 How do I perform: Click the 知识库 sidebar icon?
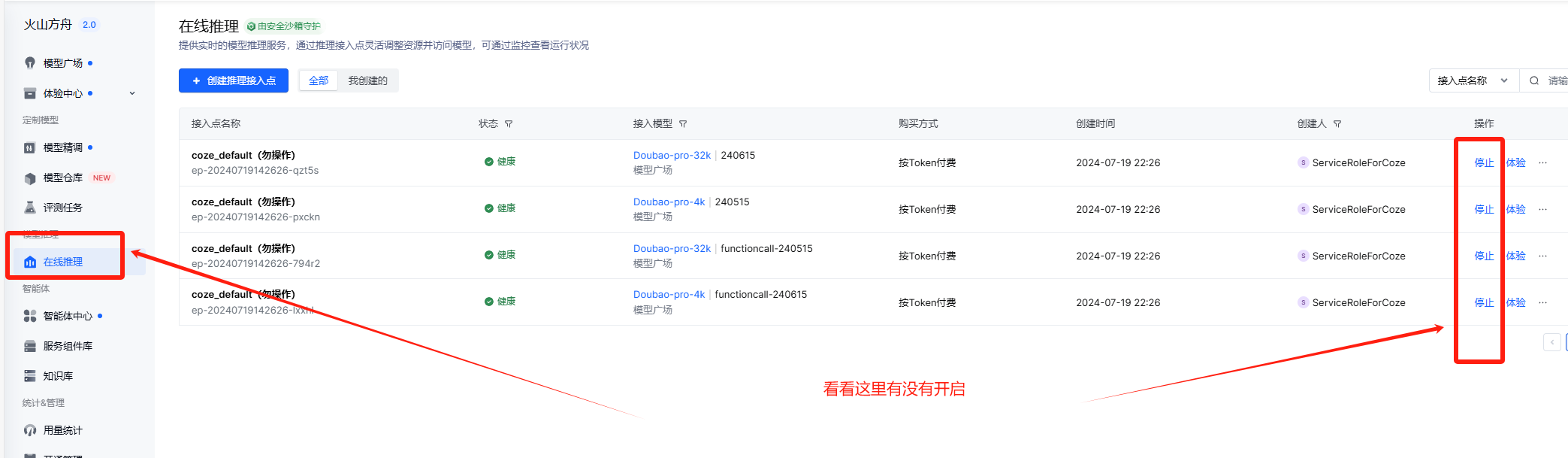30,376
